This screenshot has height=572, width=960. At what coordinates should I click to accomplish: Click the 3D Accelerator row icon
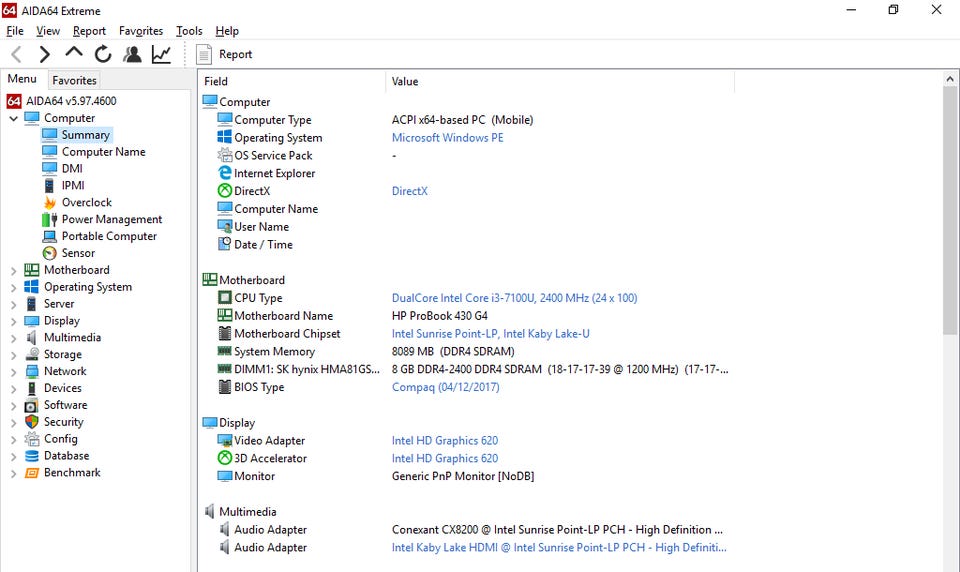pyautogui.click(x=225, y=458)
